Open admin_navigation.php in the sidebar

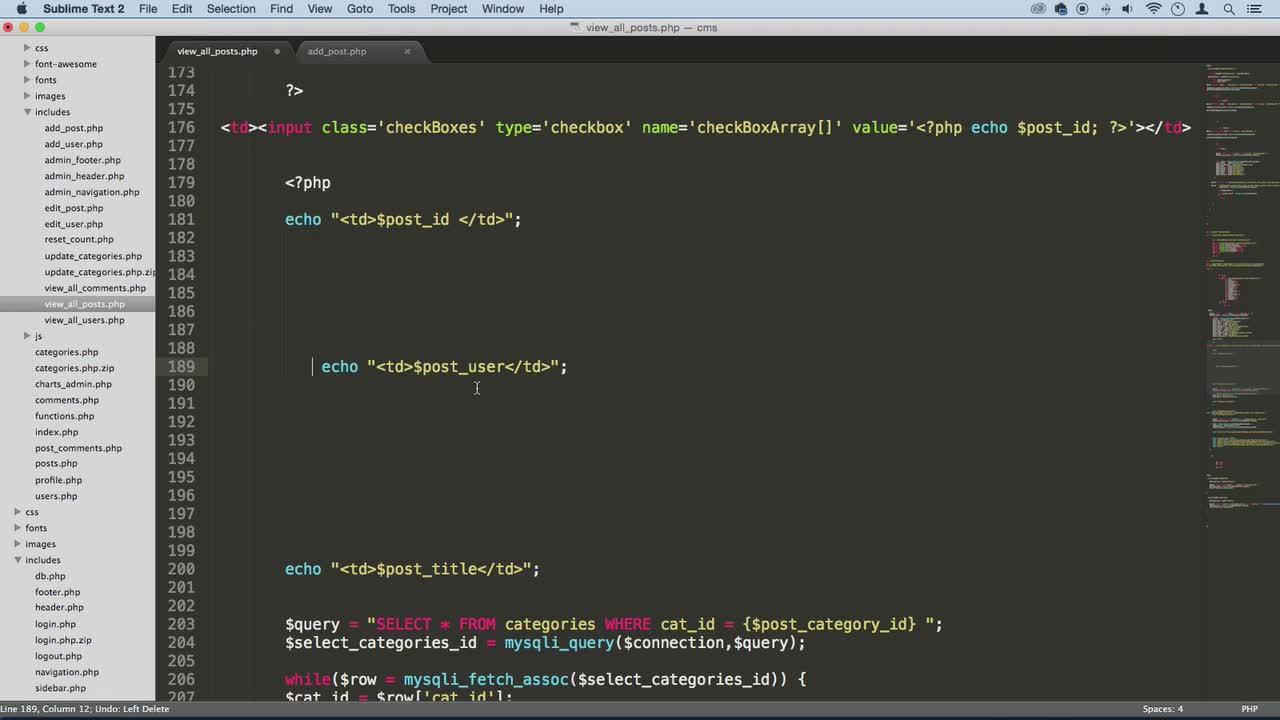point(92,192)
